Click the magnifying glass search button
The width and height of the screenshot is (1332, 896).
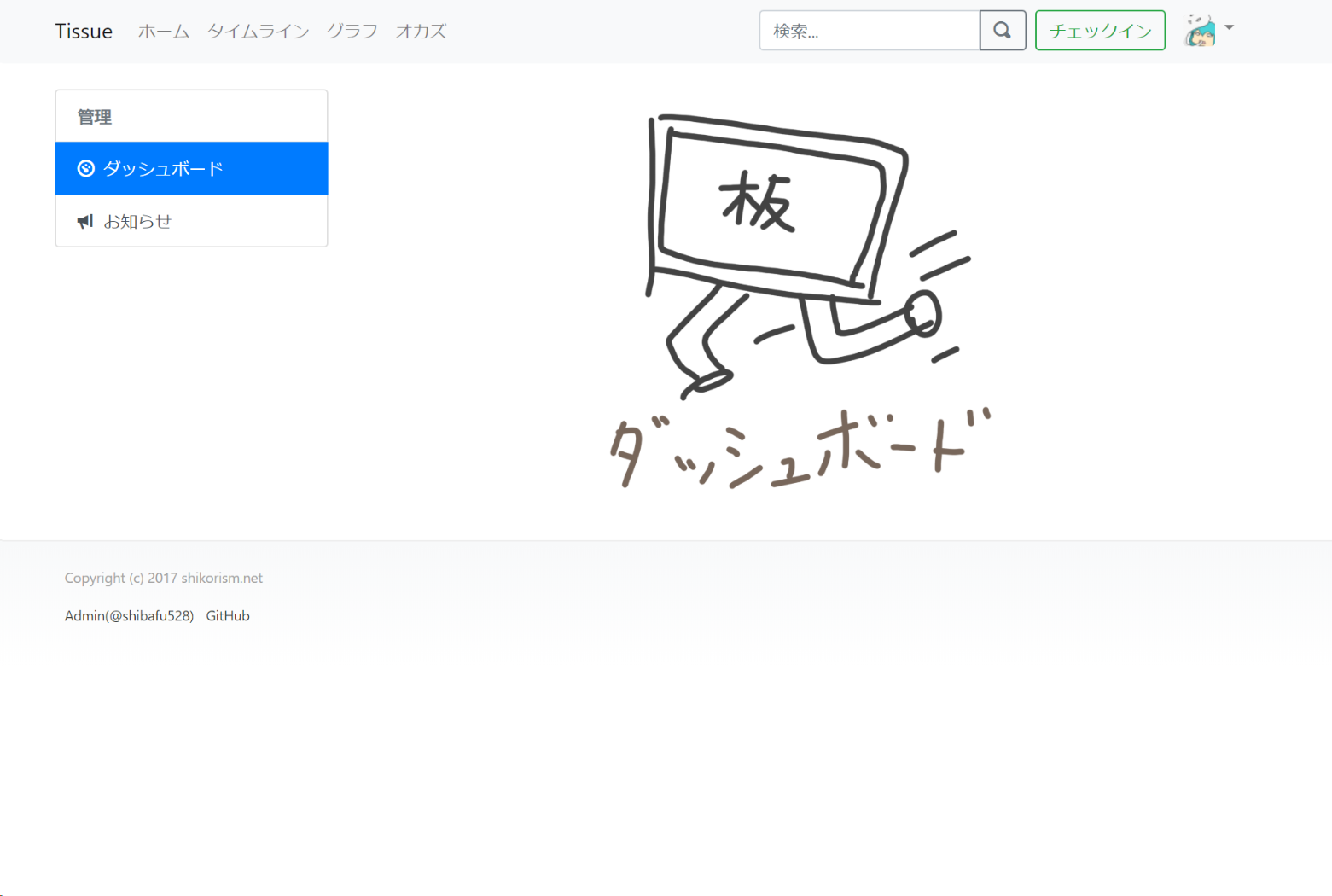pos(1002,31)
